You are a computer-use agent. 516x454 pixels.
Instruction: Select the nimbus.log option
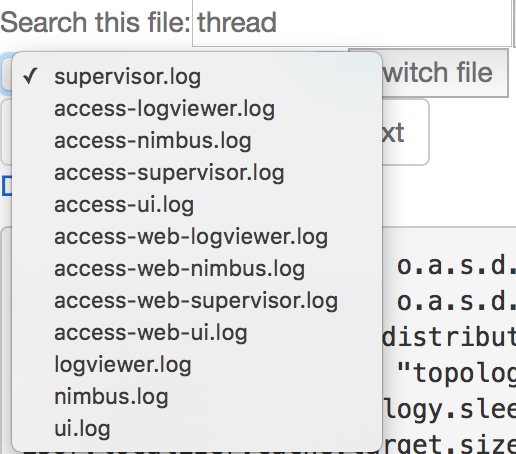coord(197,397)
